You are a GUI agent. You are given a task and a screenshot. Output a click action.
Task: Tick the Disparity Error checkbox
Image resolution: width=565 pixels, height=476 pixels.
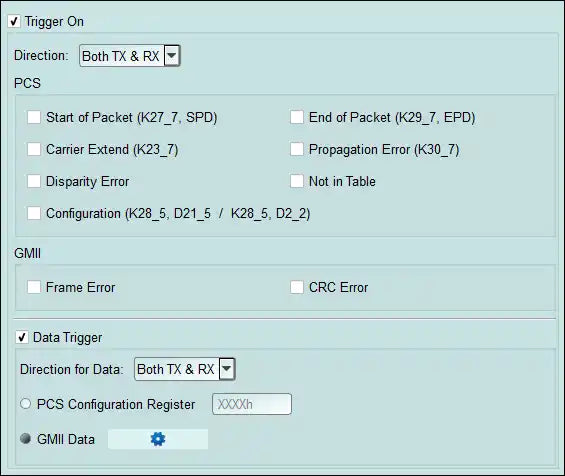point(34,181)
